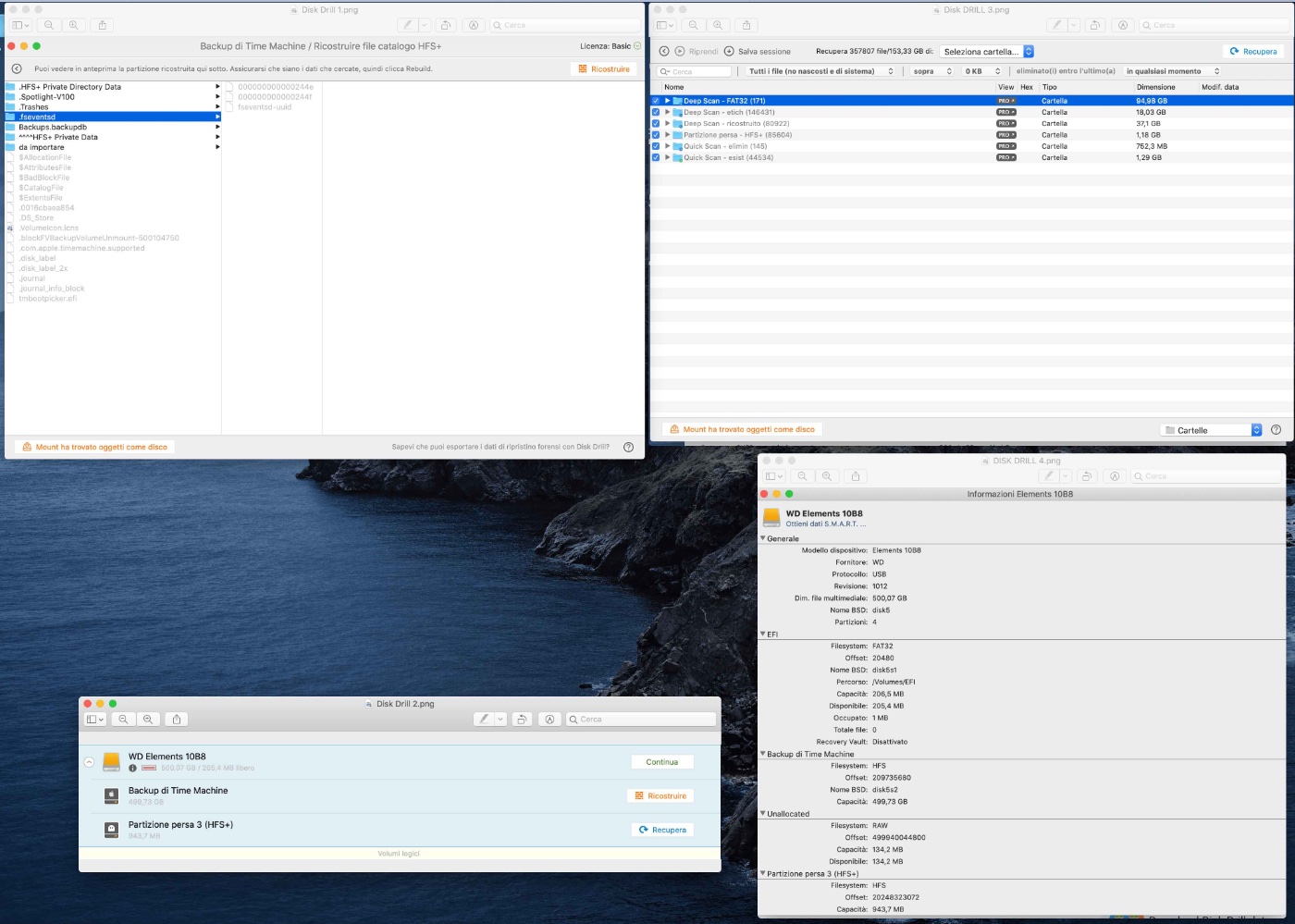Select Backups.backupdb folder in file tree
The height and width of the screenshot is (924, 1295).
(53, 127)
